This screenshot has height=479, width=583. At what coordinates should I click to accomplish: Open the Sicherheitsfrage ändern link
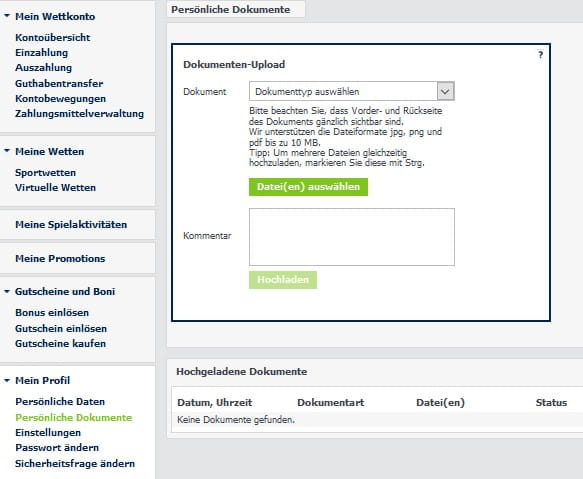pos(75,464)
